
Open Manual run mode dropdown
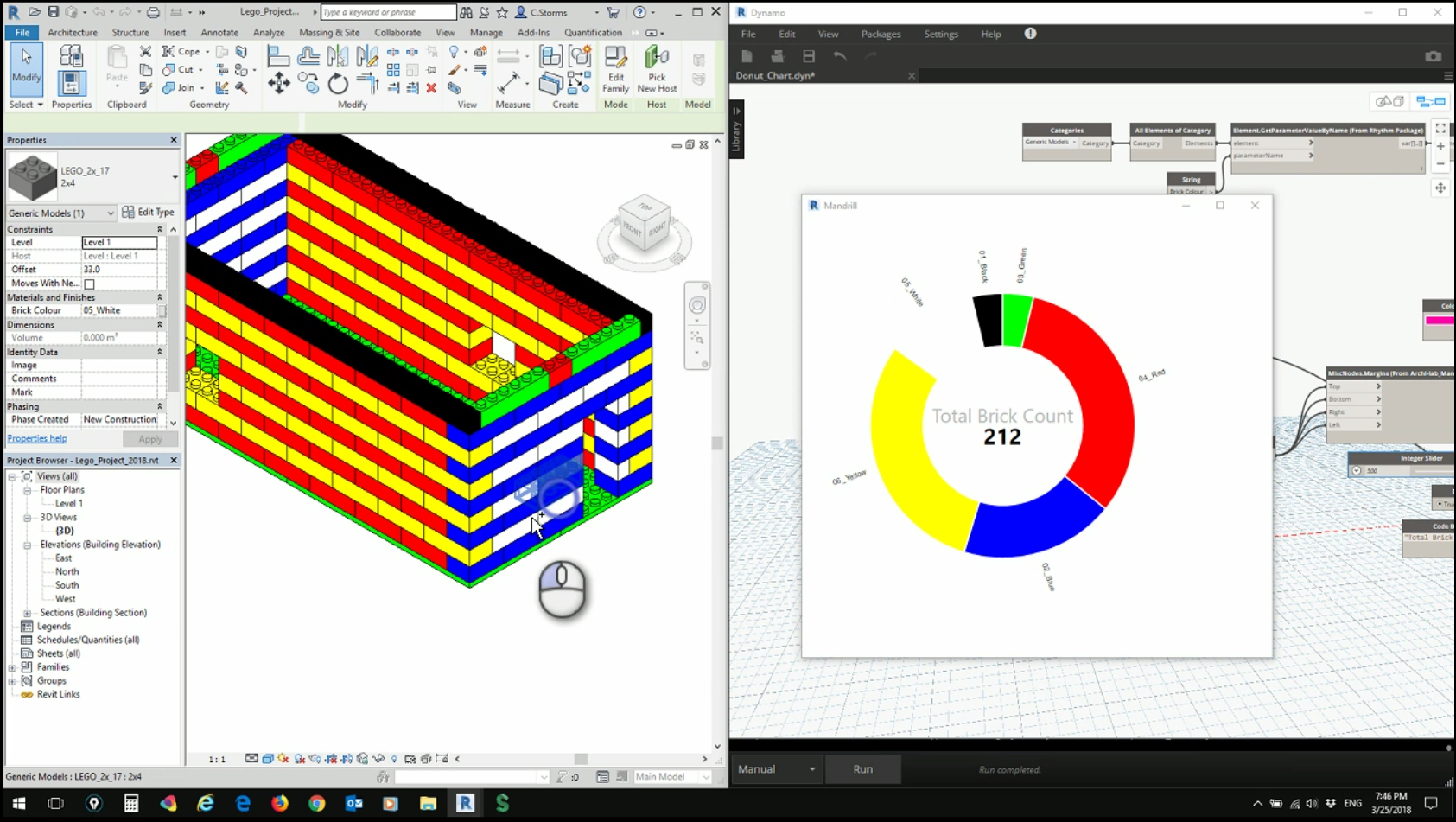pyautogui.click(x=777, y=769)
